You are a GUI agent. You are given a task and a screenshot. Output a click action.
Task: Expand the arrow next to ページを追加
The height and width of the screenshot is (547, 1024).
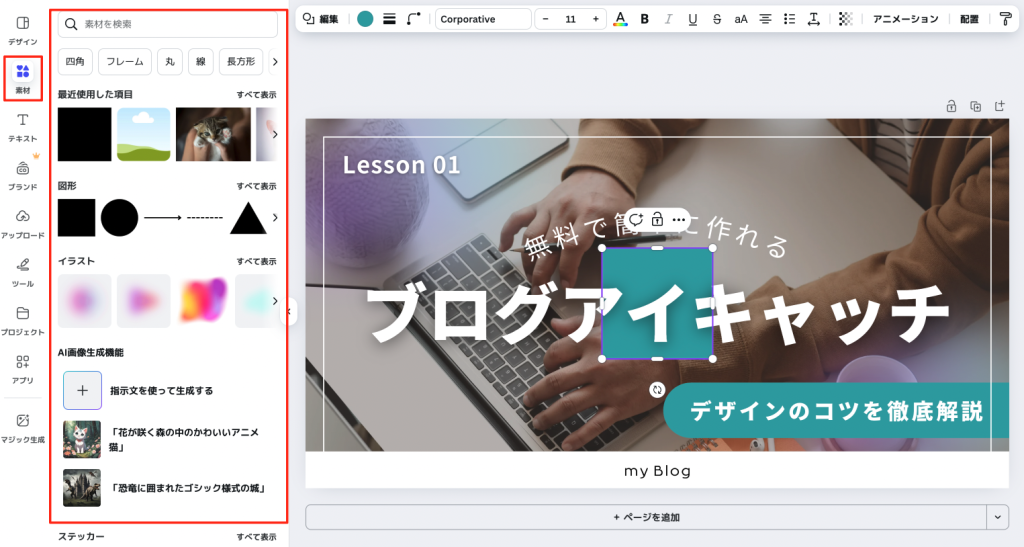(x=997, y=517)
